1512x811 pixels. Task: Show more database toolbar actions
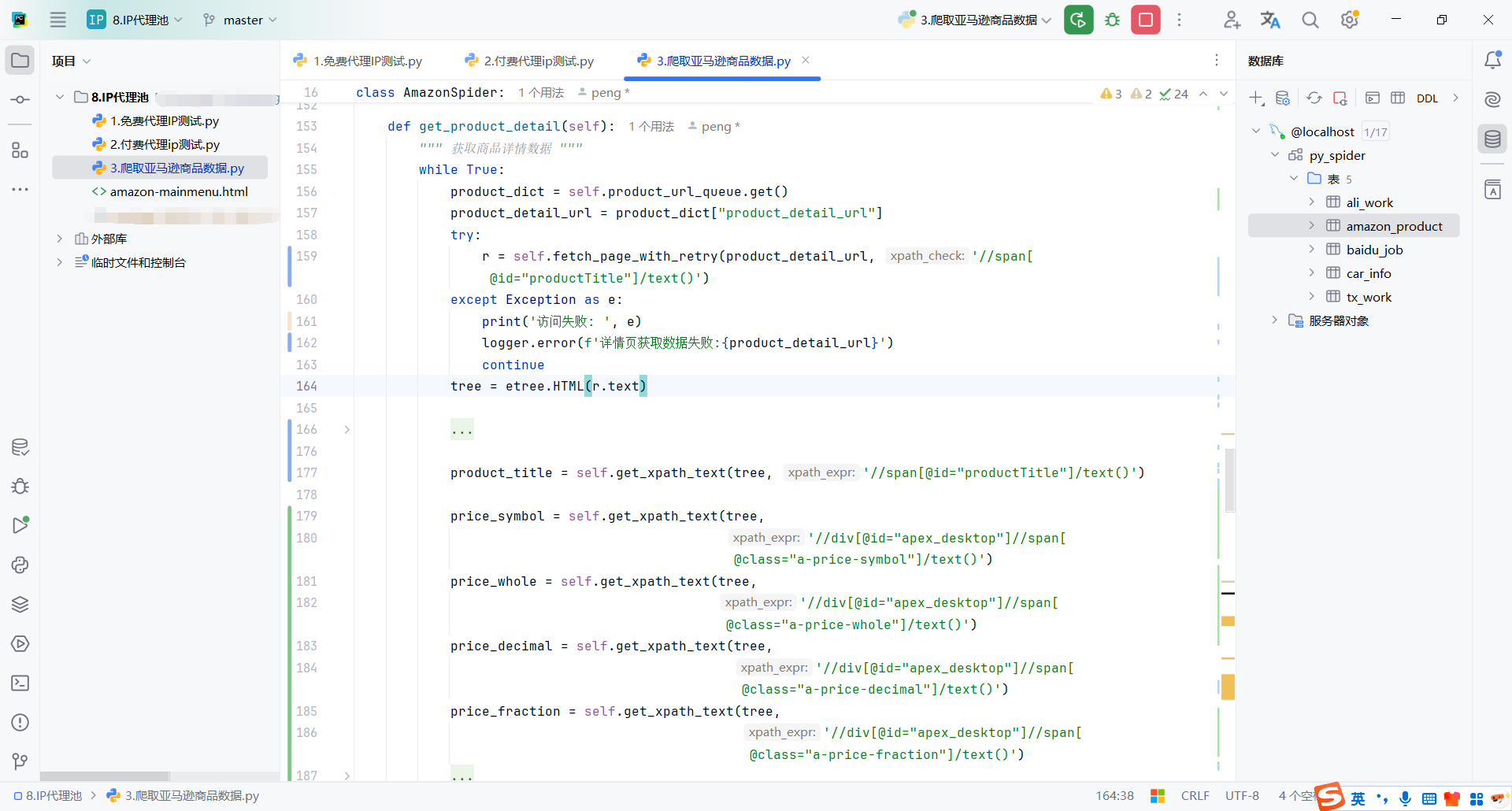(1455, 98)
